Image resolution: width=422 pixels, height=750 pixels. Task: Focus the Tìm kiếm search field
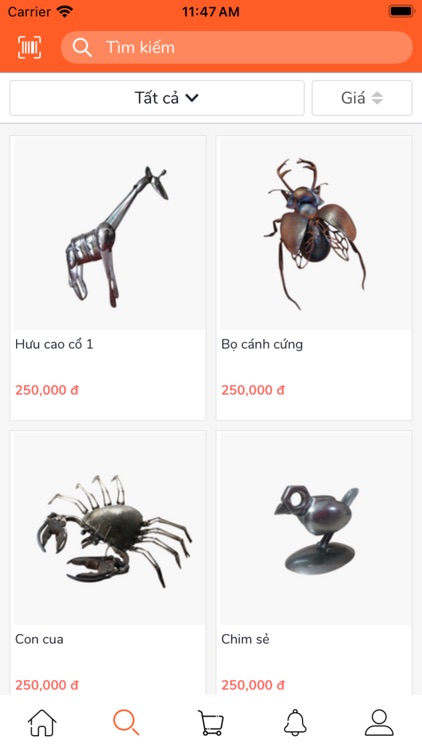[236, 47]
